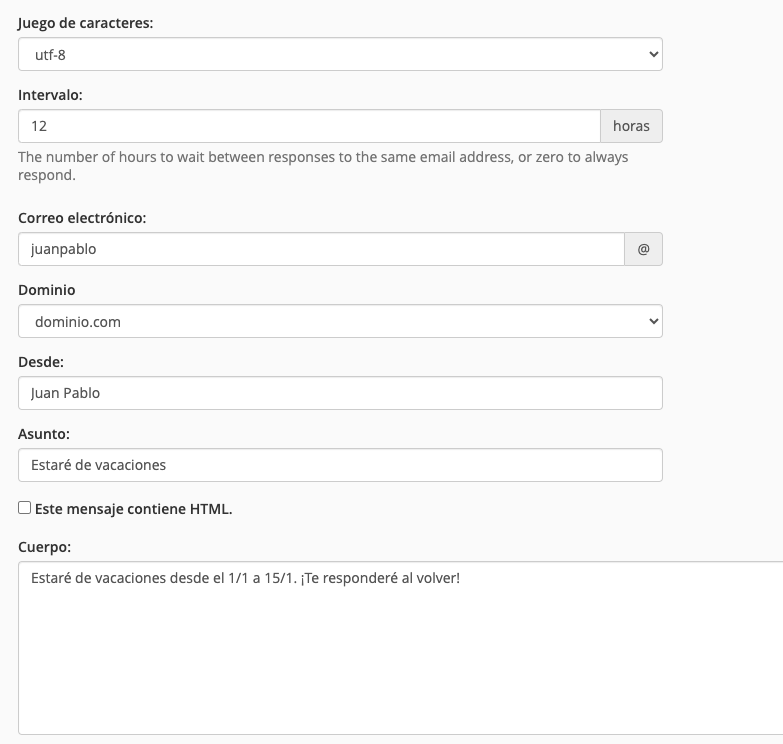Click the 'Correo electrónico:' label
783x744 pixels.
82,217
